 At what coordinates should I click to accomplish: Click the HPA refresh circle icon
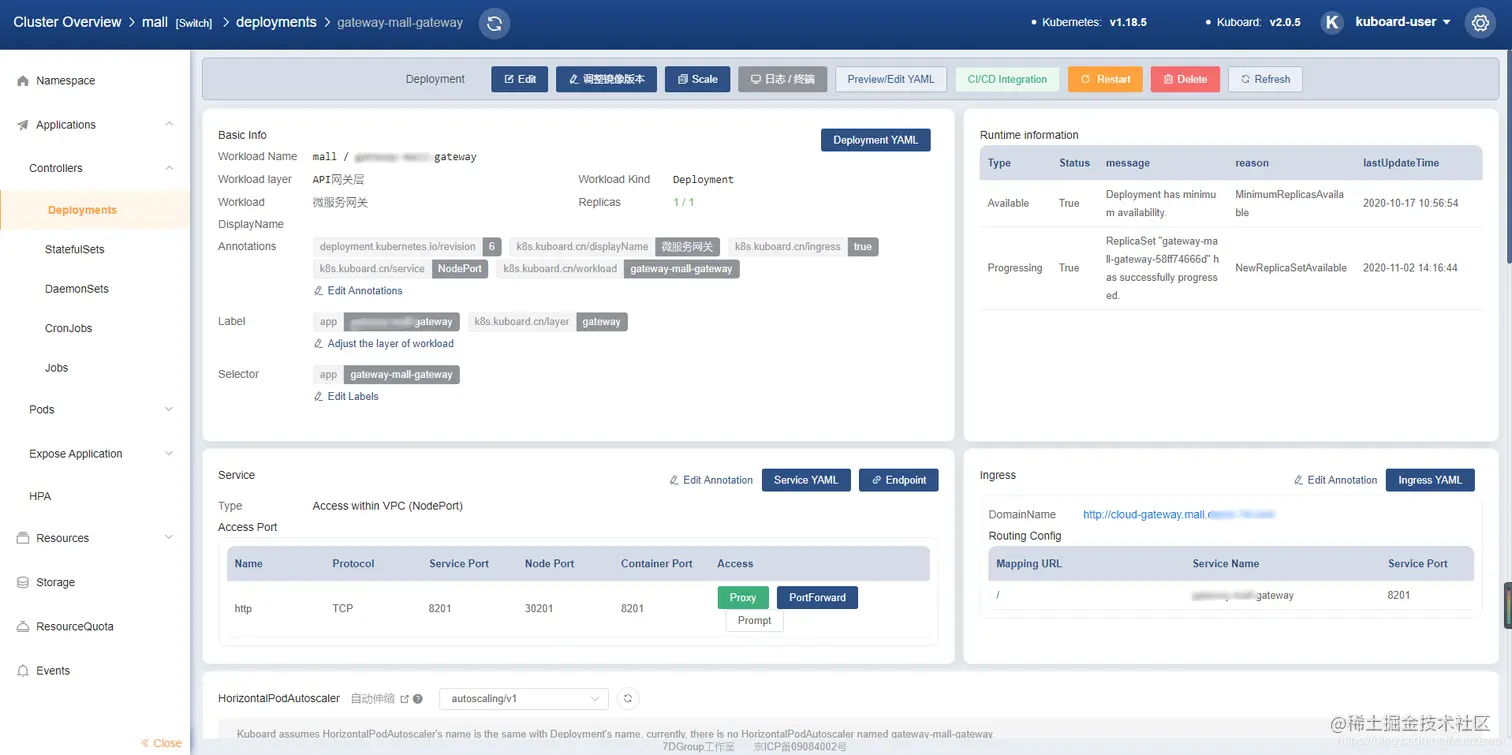point(627,698)
